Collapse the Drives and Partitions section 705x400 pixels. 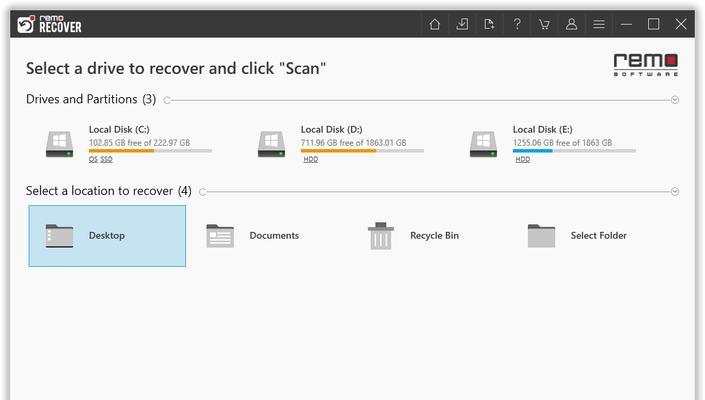point(675,100)
